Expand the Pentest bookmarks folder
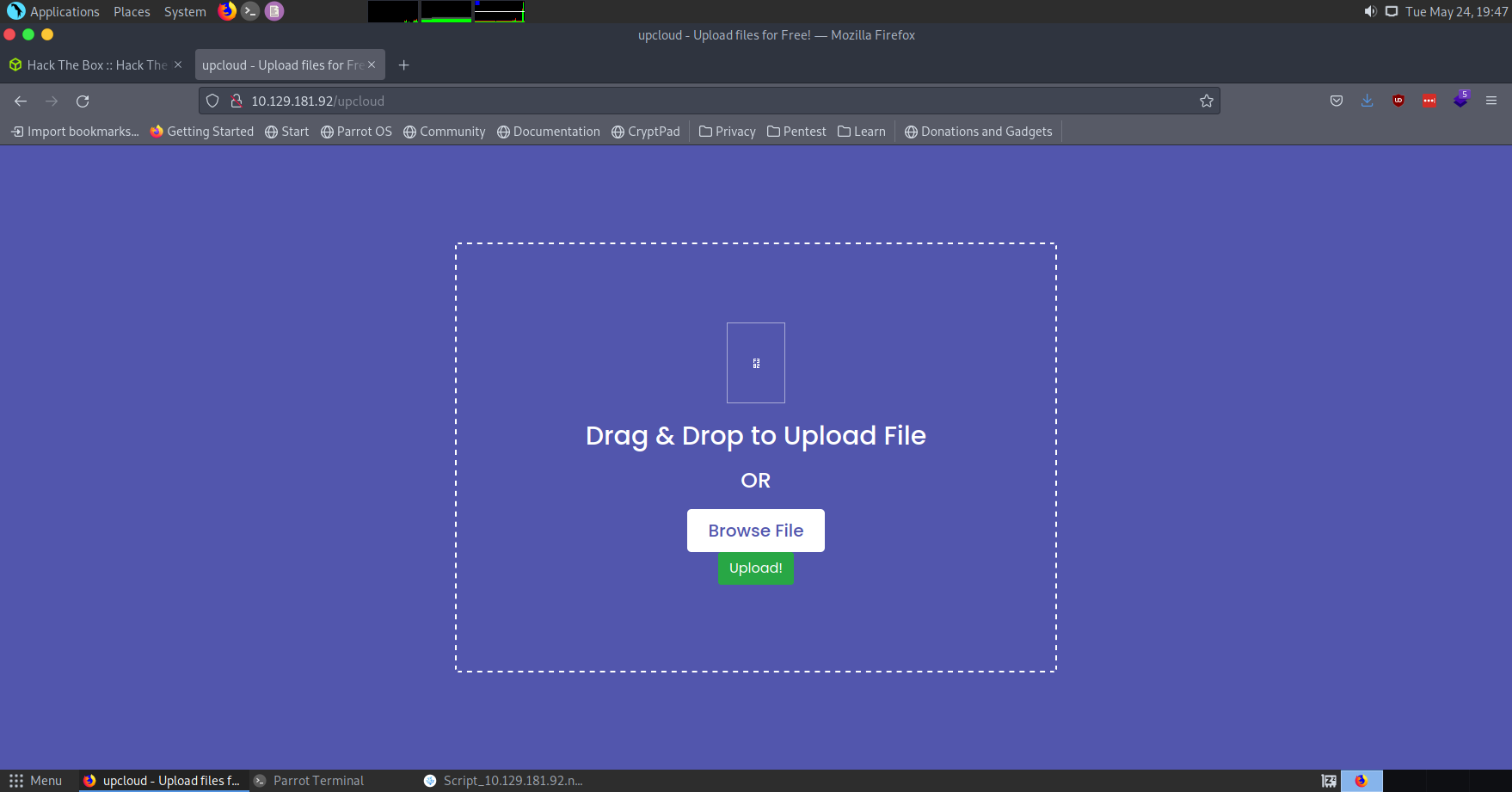 coord(796,132)
